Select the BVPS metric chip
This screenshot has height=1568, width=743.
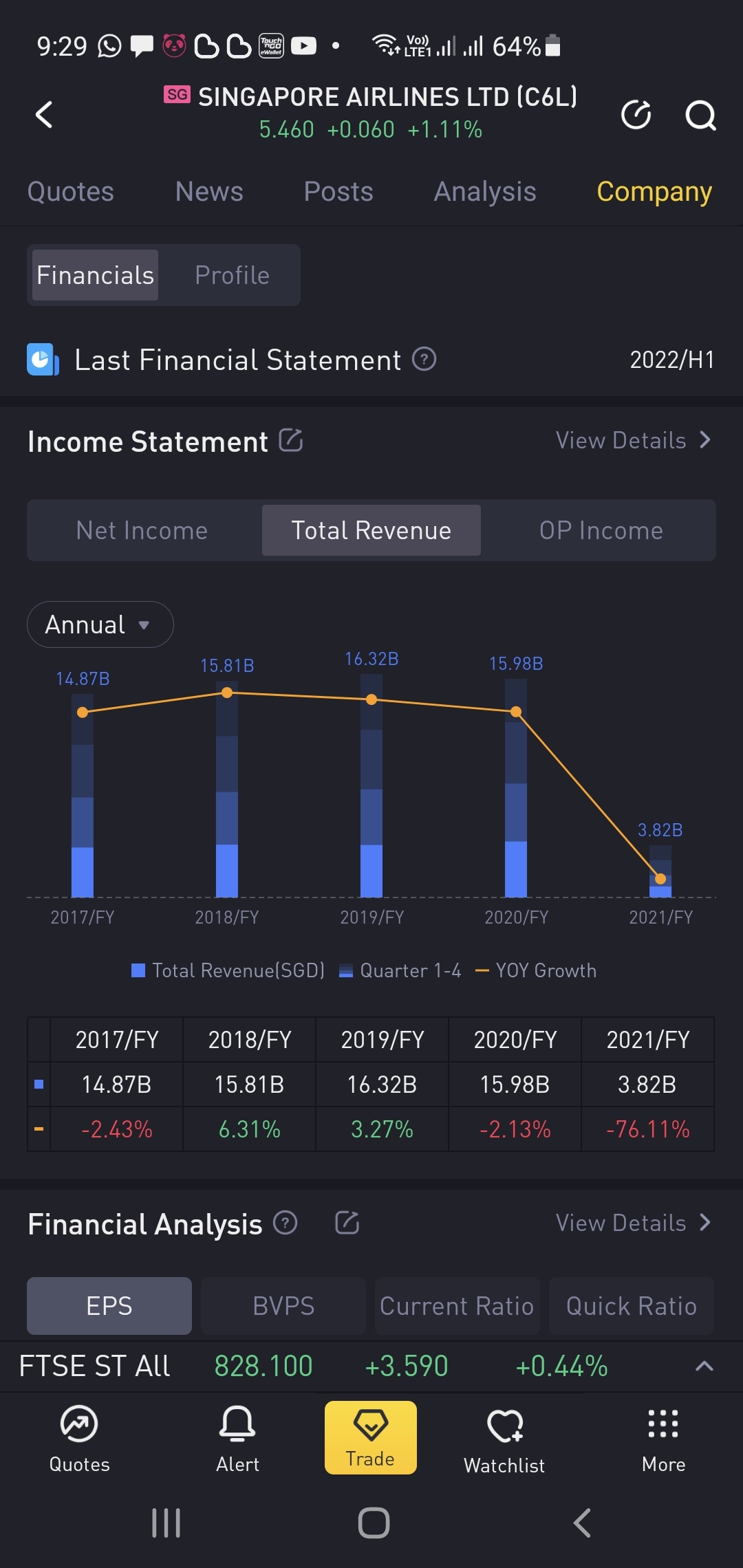point(283,1306)
